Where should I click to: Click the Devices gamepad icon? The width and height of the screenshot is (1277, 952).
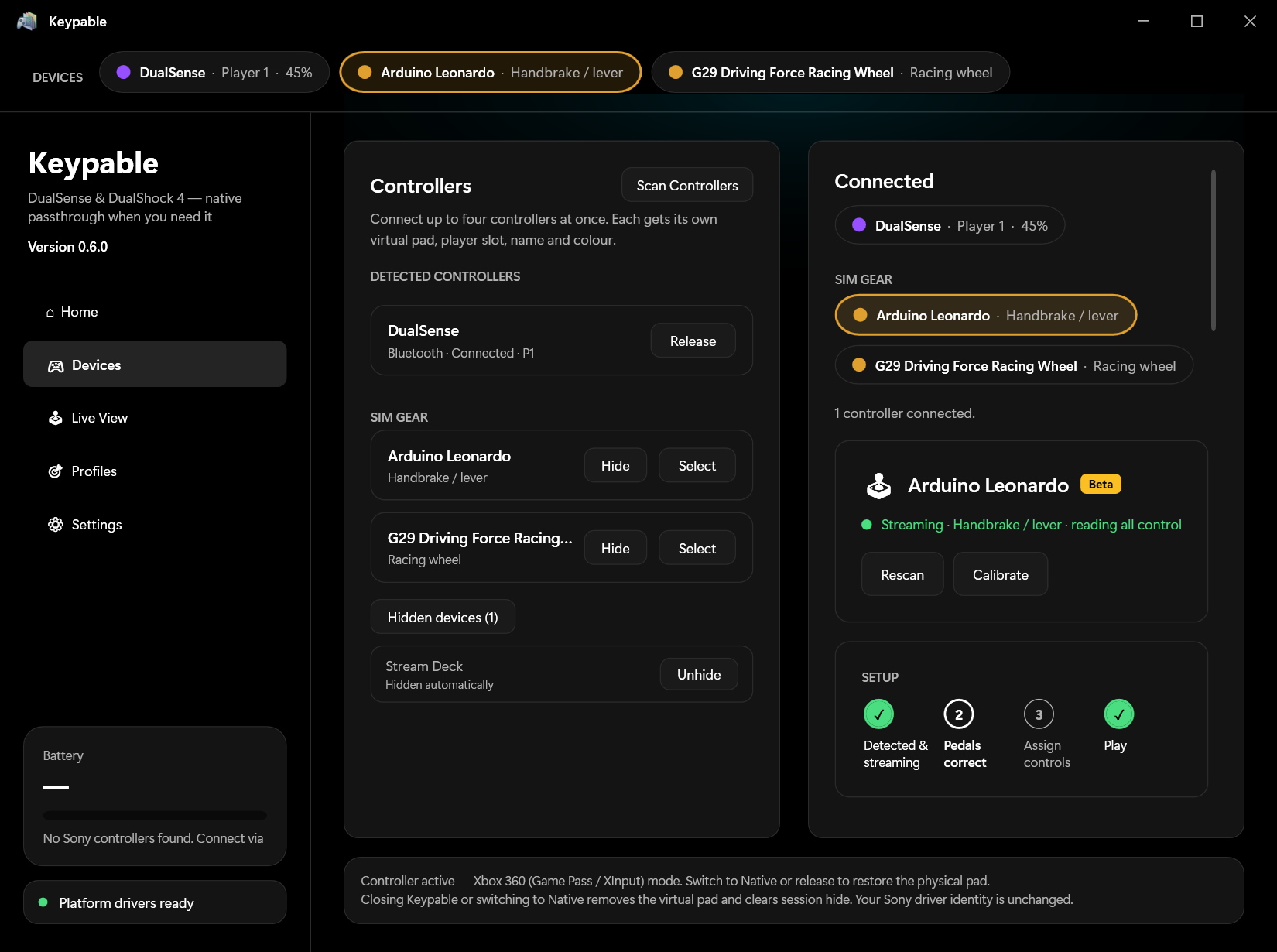pyautogui.click(x=56, y=366)
